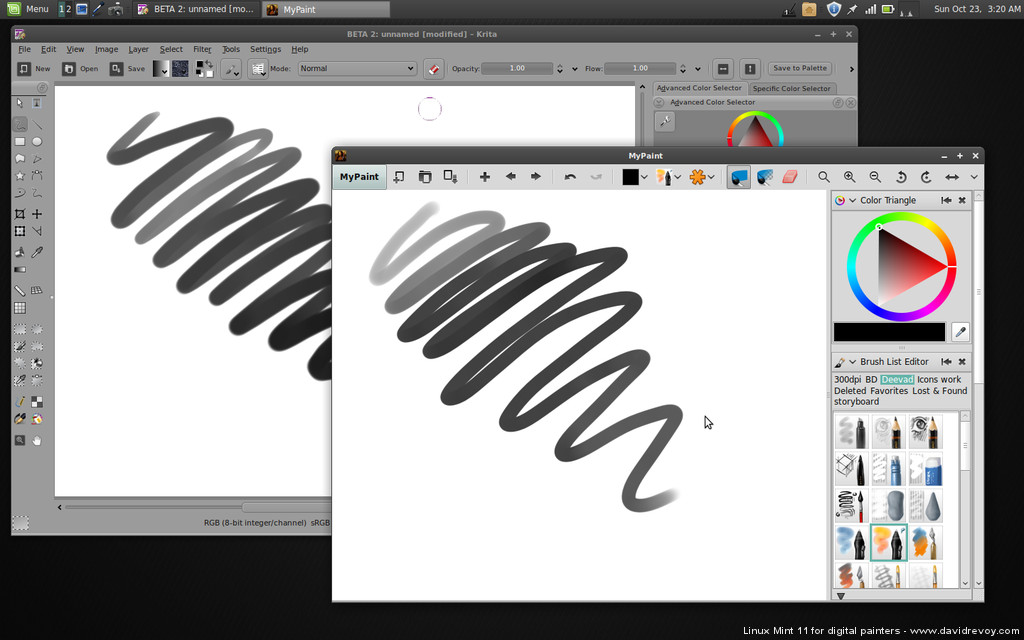Select the grid tool in Krita toolbox
This screenshot has width=1024, height=640.
coord(20,308)
